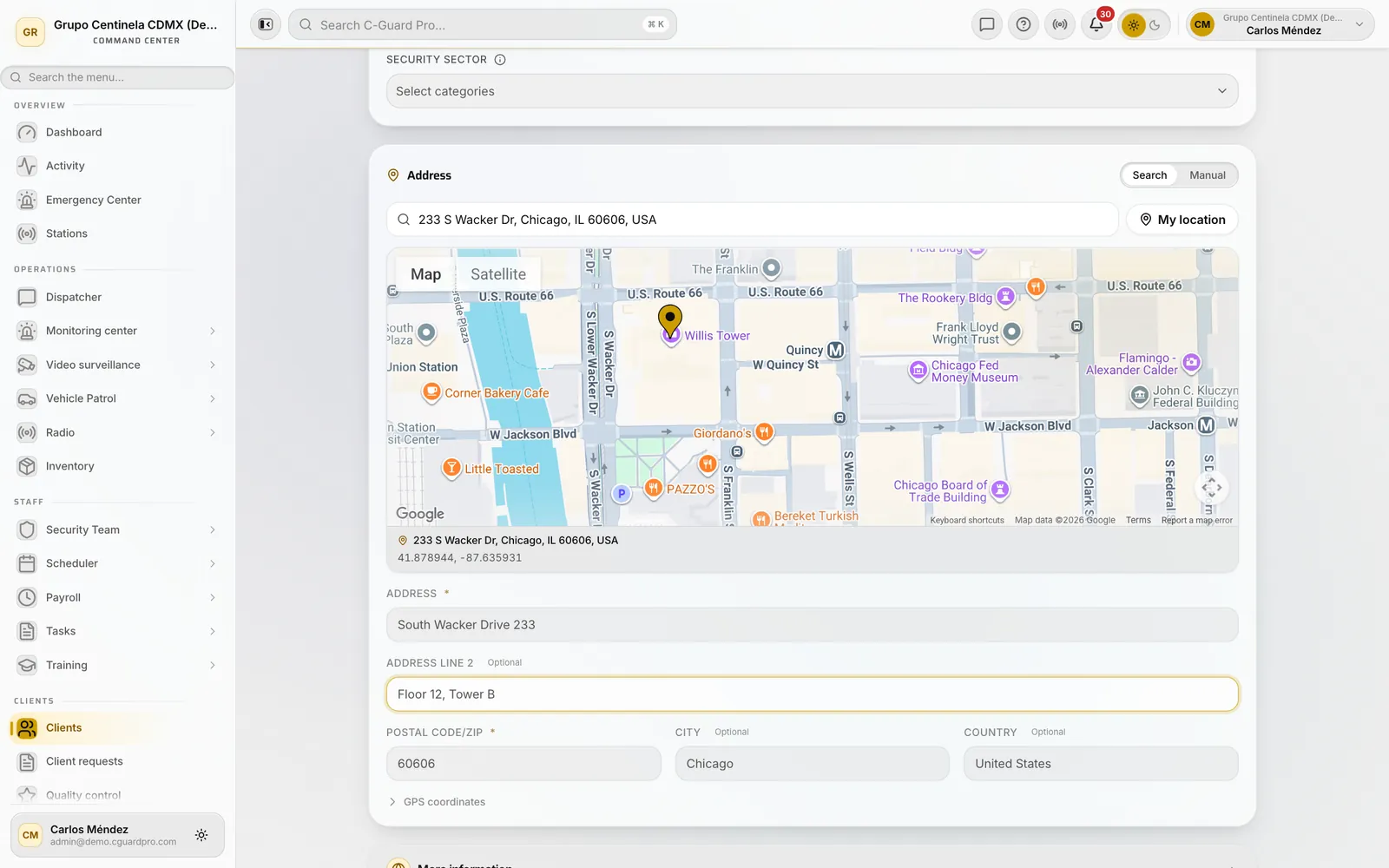Collapse the sidebar with the panel icon
The image size is (1389, 868).
tap(266, 24)
